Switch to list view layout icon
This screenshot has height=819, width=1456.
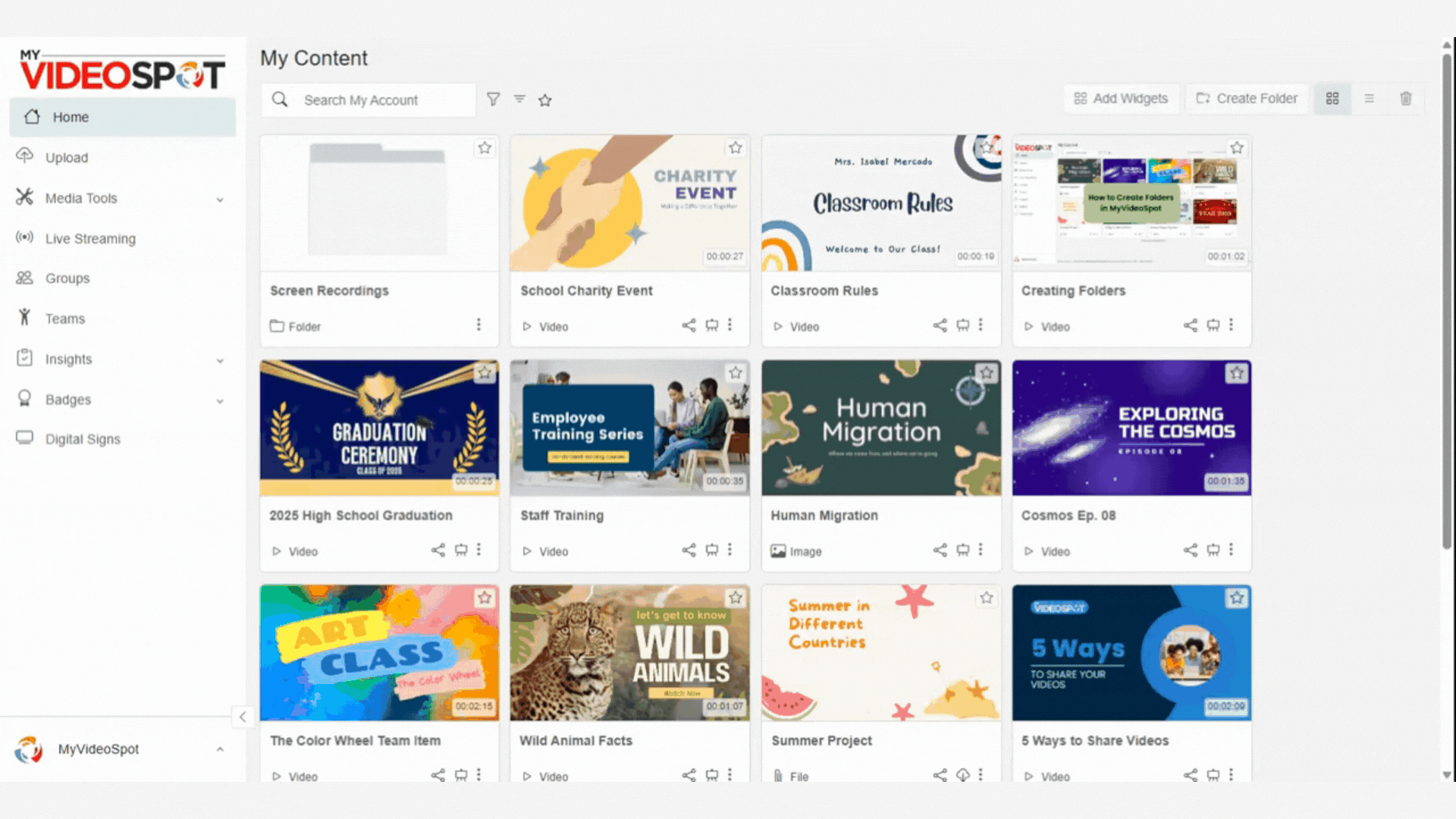point(1369,99)
